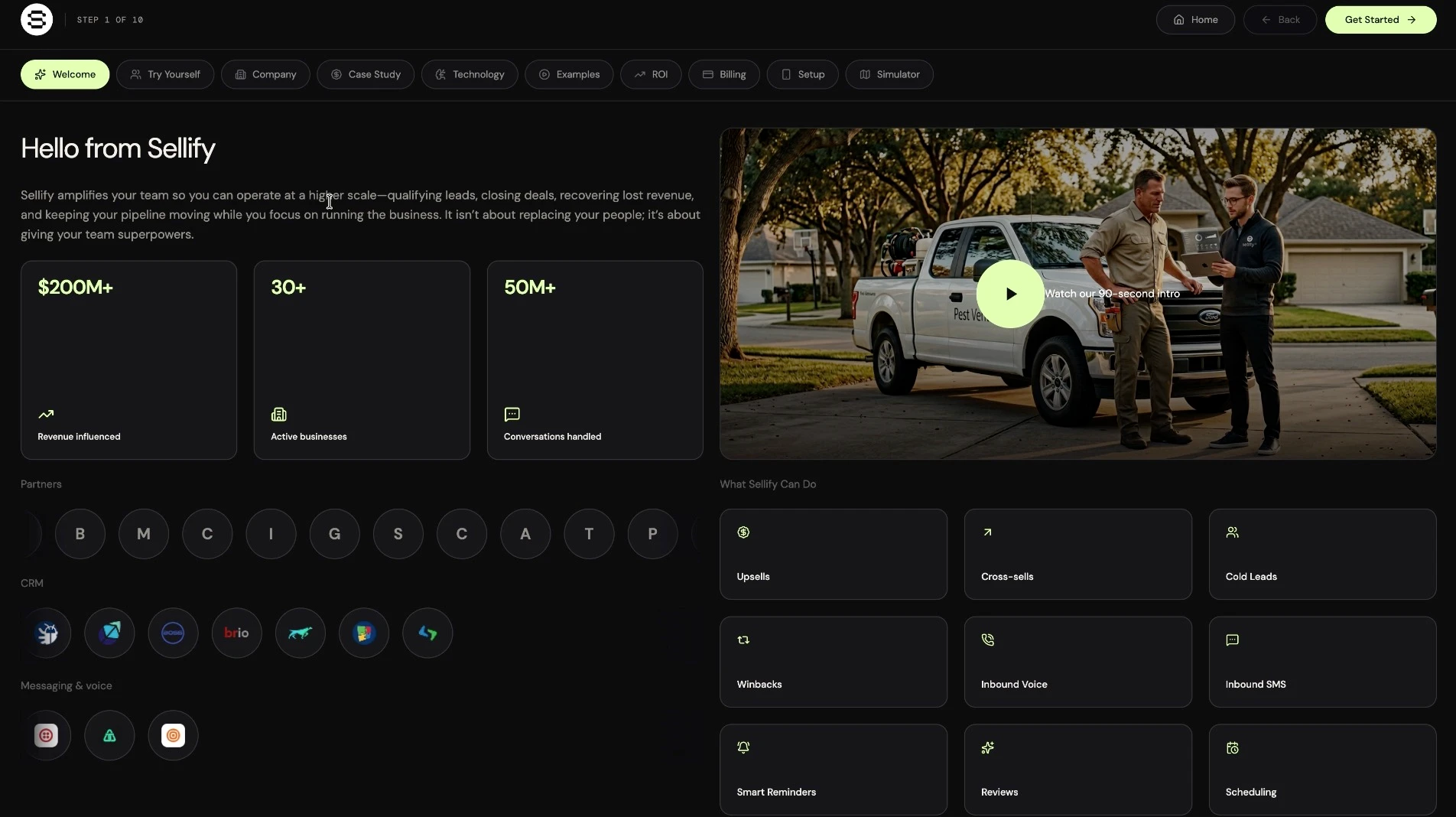The image size is (1456, 817).
Task: Click the bell icon on Smart Reminders card
Action: coord(743,747)
